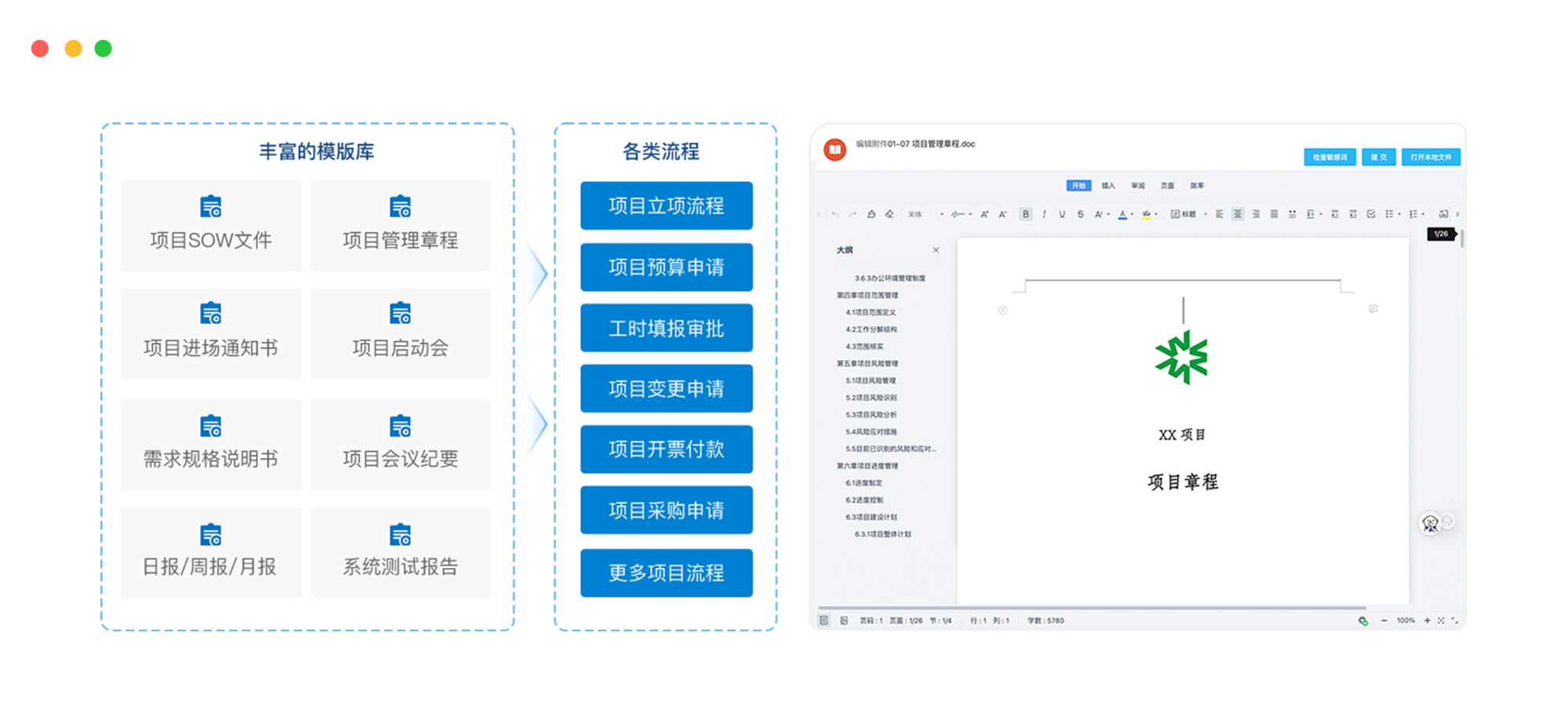Image resolution: width=1568 pixels, height=709 pixels.
Task: Toggle italic text formatting
Action: pyautogui.click(x=1044, y=214)
